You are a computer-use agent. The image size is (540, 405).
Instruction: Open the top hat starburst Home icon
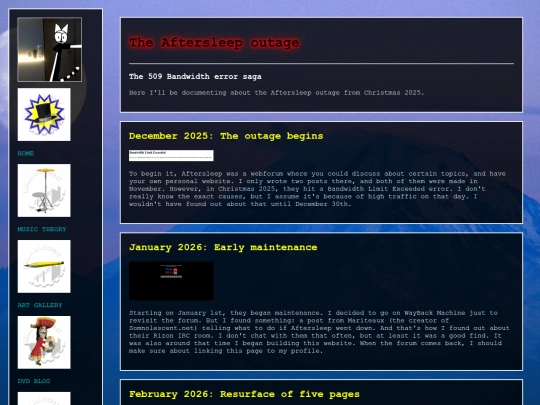click(x=44, y=114)
